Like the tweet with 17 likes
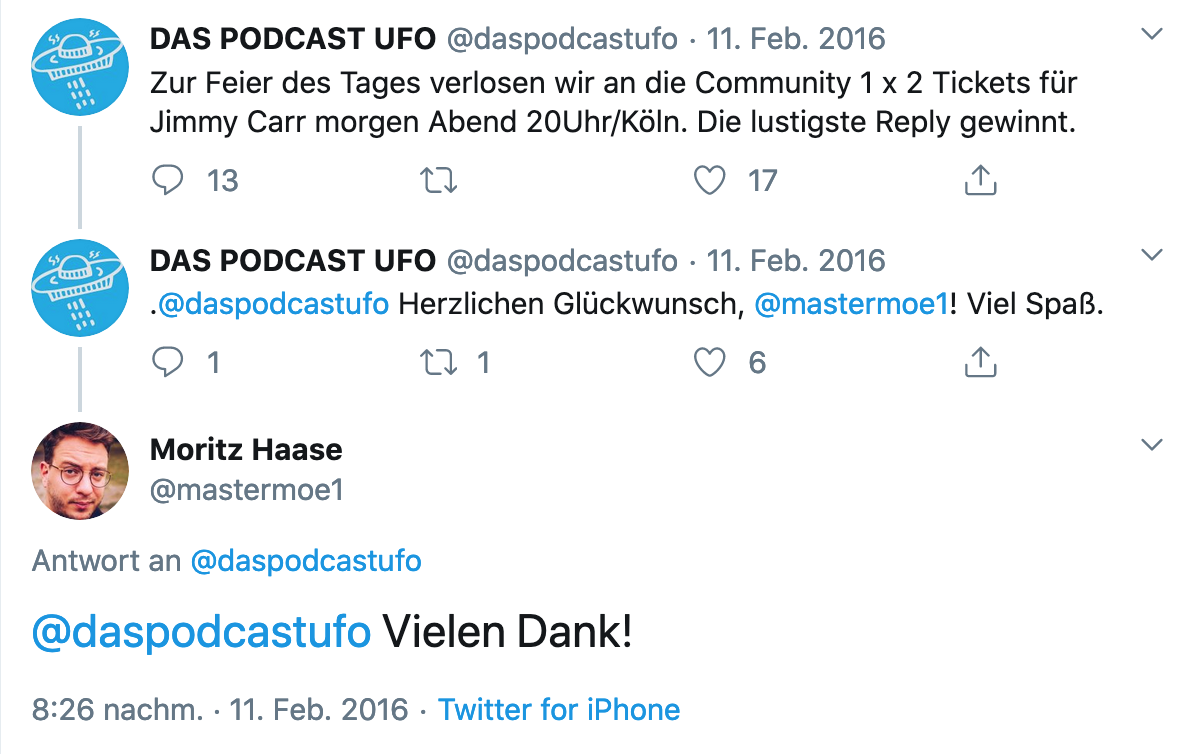This screenshot has height=754, width=1196. click(709, 180)
